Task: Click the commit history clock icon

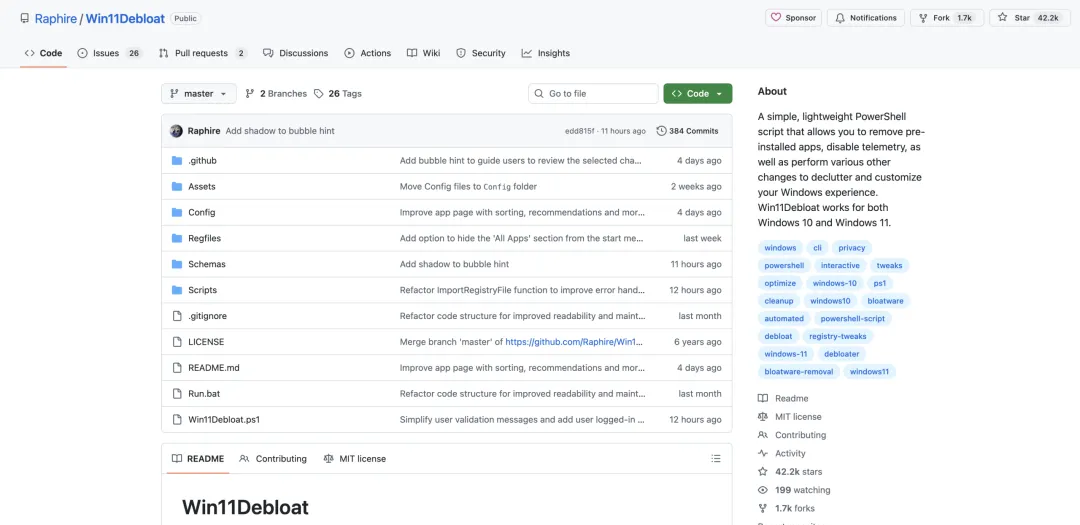Action: [x=661, y=131]
